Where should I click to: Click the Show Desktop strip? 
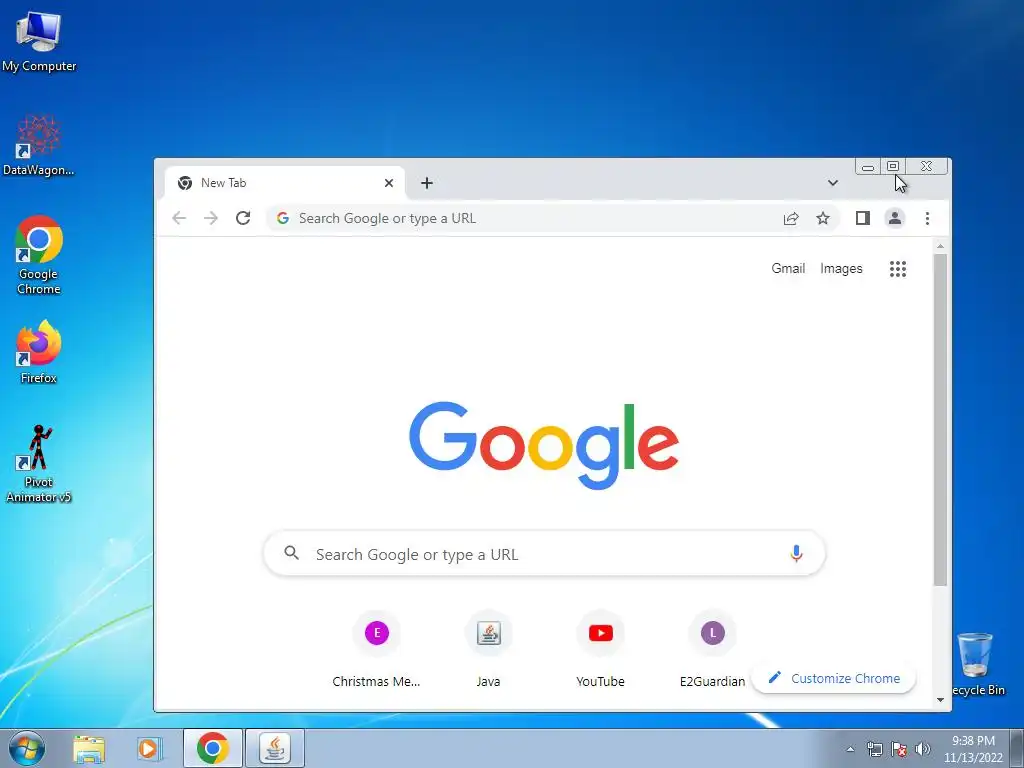1017,748
